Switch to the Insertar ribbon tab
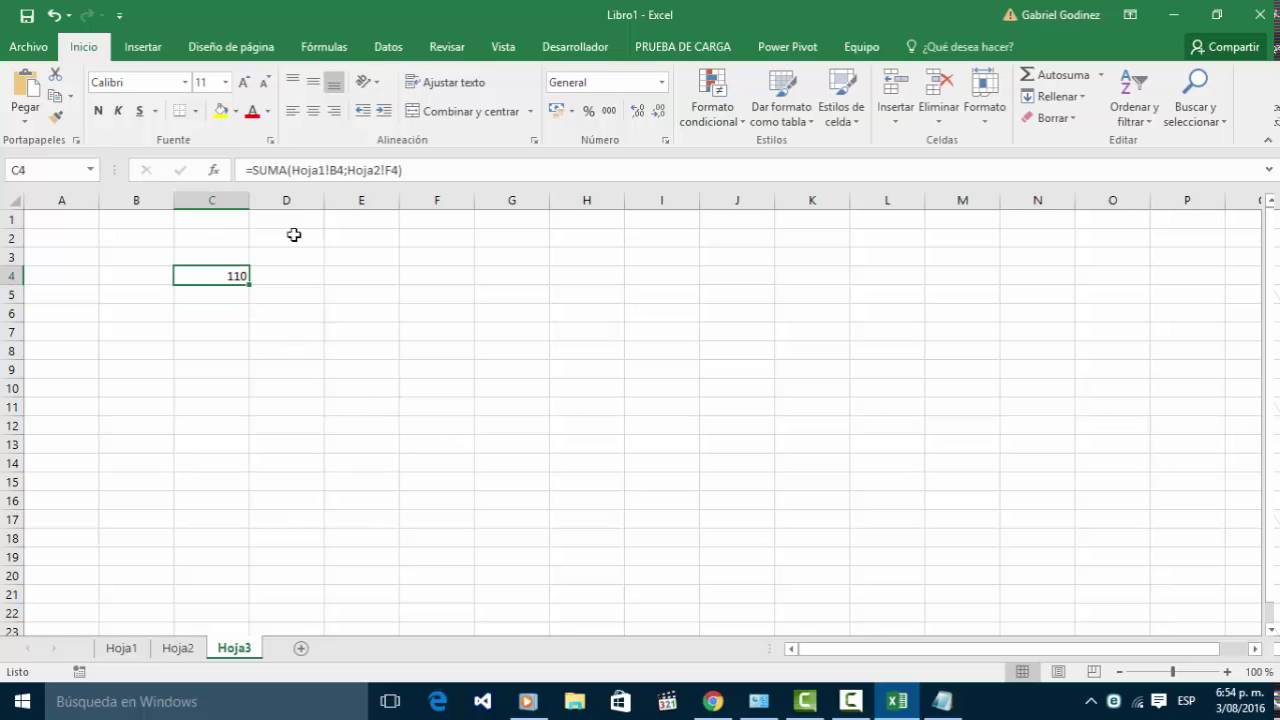1280x720 pixels. coord(143,47)
